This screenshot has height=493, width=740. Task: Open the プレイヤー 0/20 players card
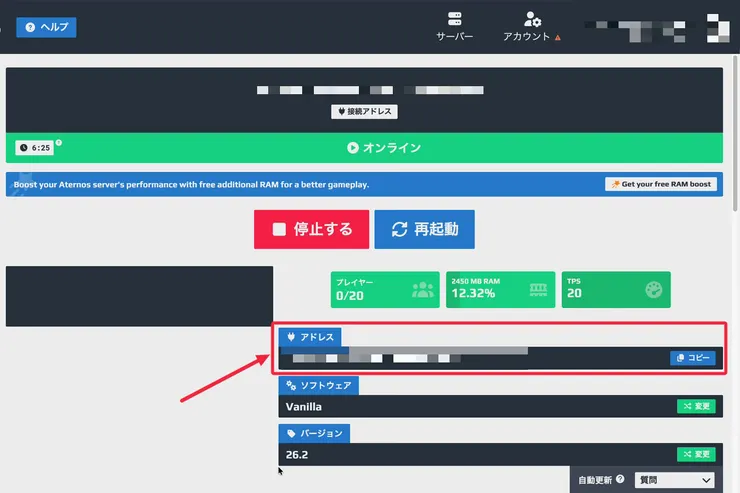pyautogui.click(x=385, y=290)
